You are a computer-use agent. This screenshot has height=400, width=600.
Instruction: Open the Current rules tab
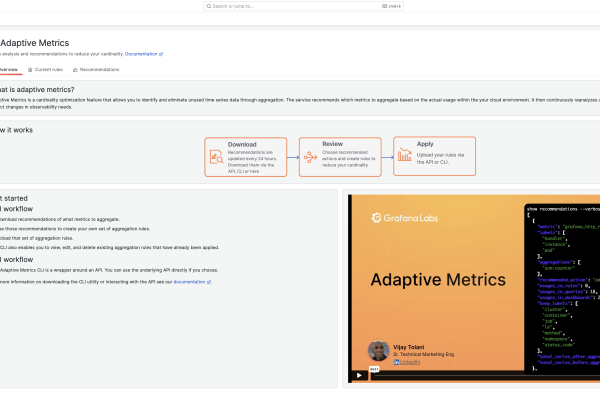coord(49,70)
